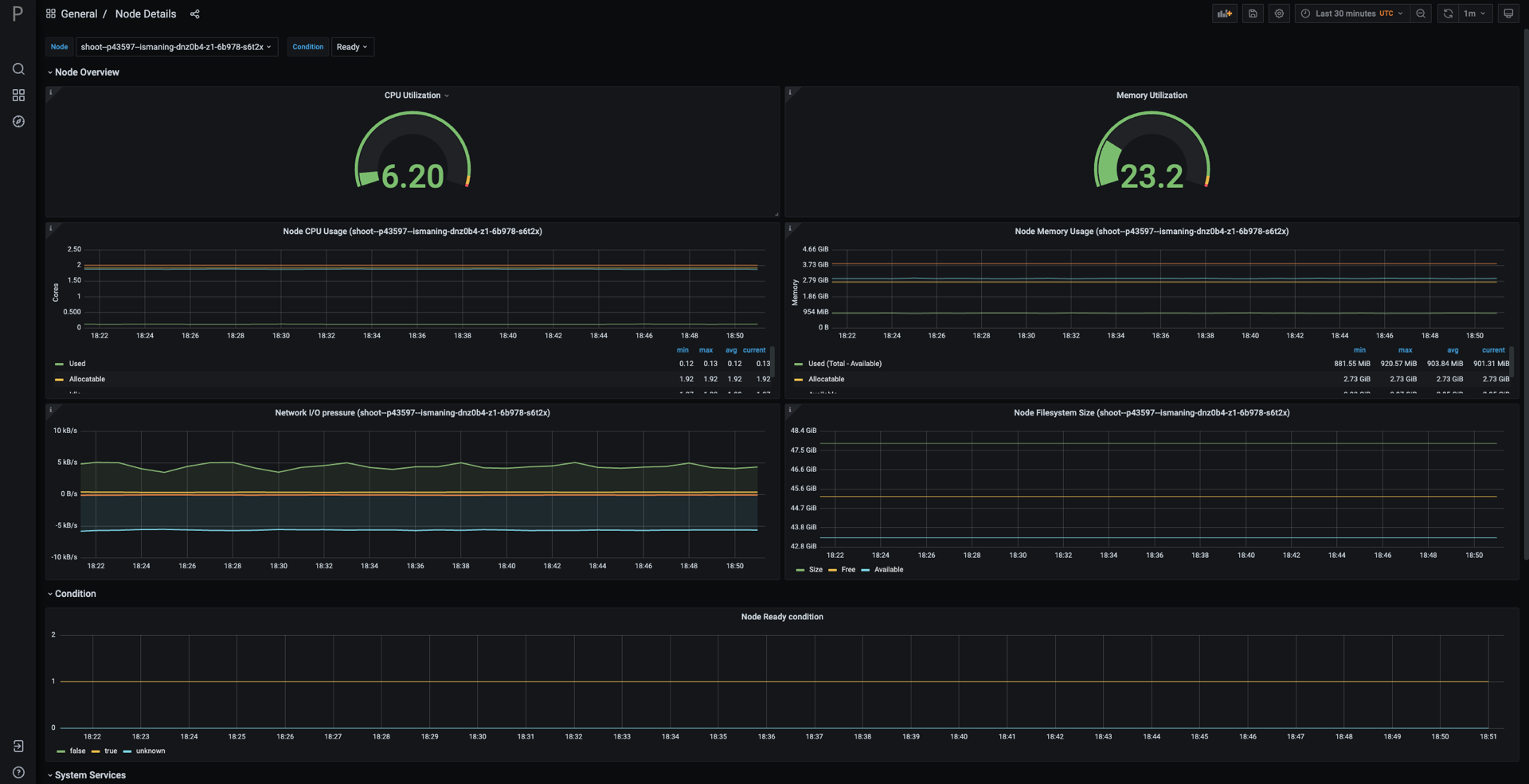Click the green 'Used' color marker in legend
The width and height of the screenshot is (1529, 784).
(x=61, y=364)
